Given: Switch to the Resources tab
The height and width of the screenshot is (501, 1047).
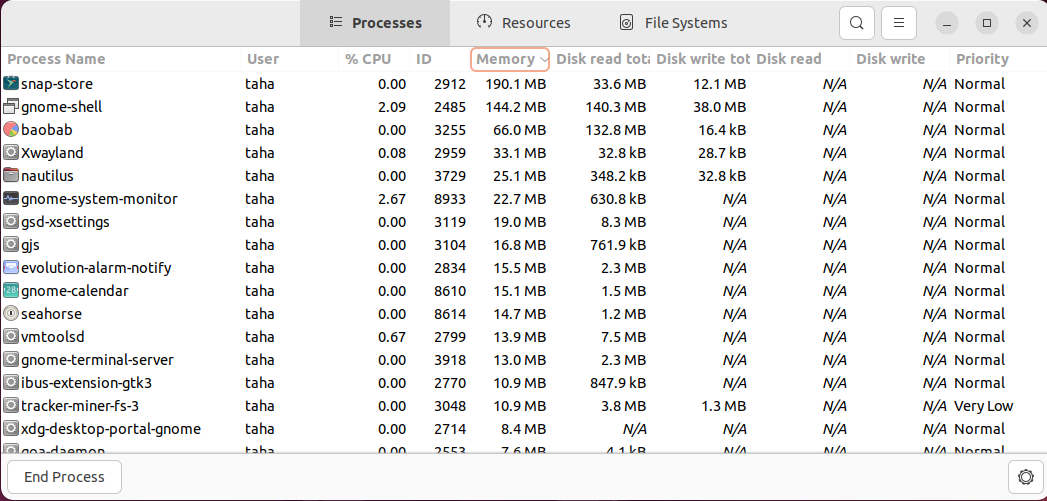Looking at the screenshot, I should [x=524, y=23].
